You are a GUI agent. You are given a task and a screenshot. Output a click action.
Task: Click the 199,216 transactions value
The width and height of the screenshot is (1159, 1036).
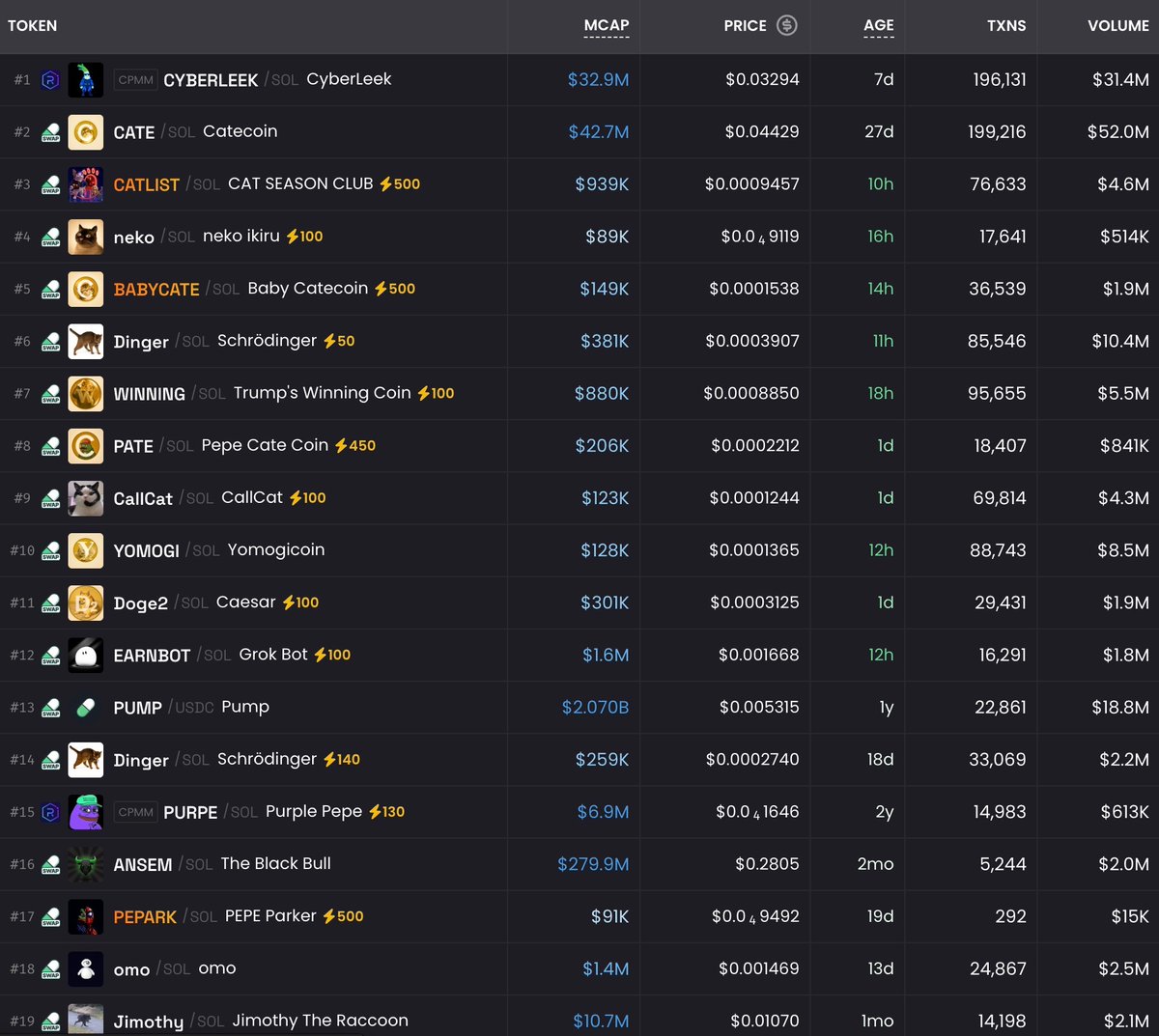click(x=997, y=131)
